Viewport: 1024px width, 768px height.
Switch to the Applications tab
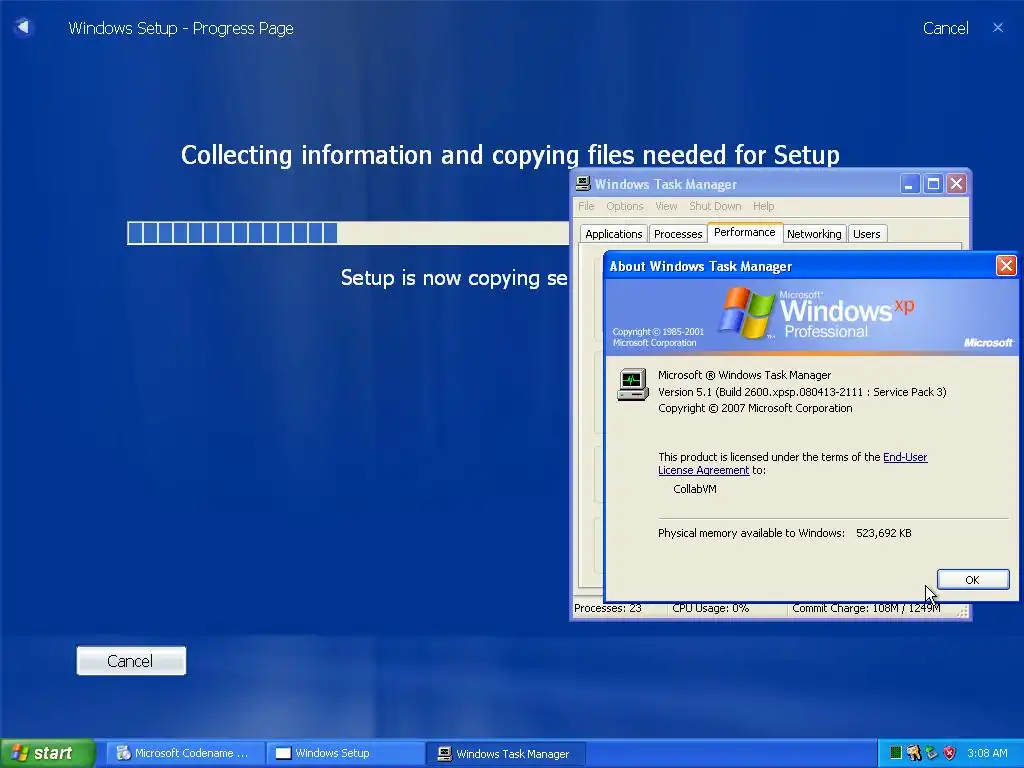[613, 234]
